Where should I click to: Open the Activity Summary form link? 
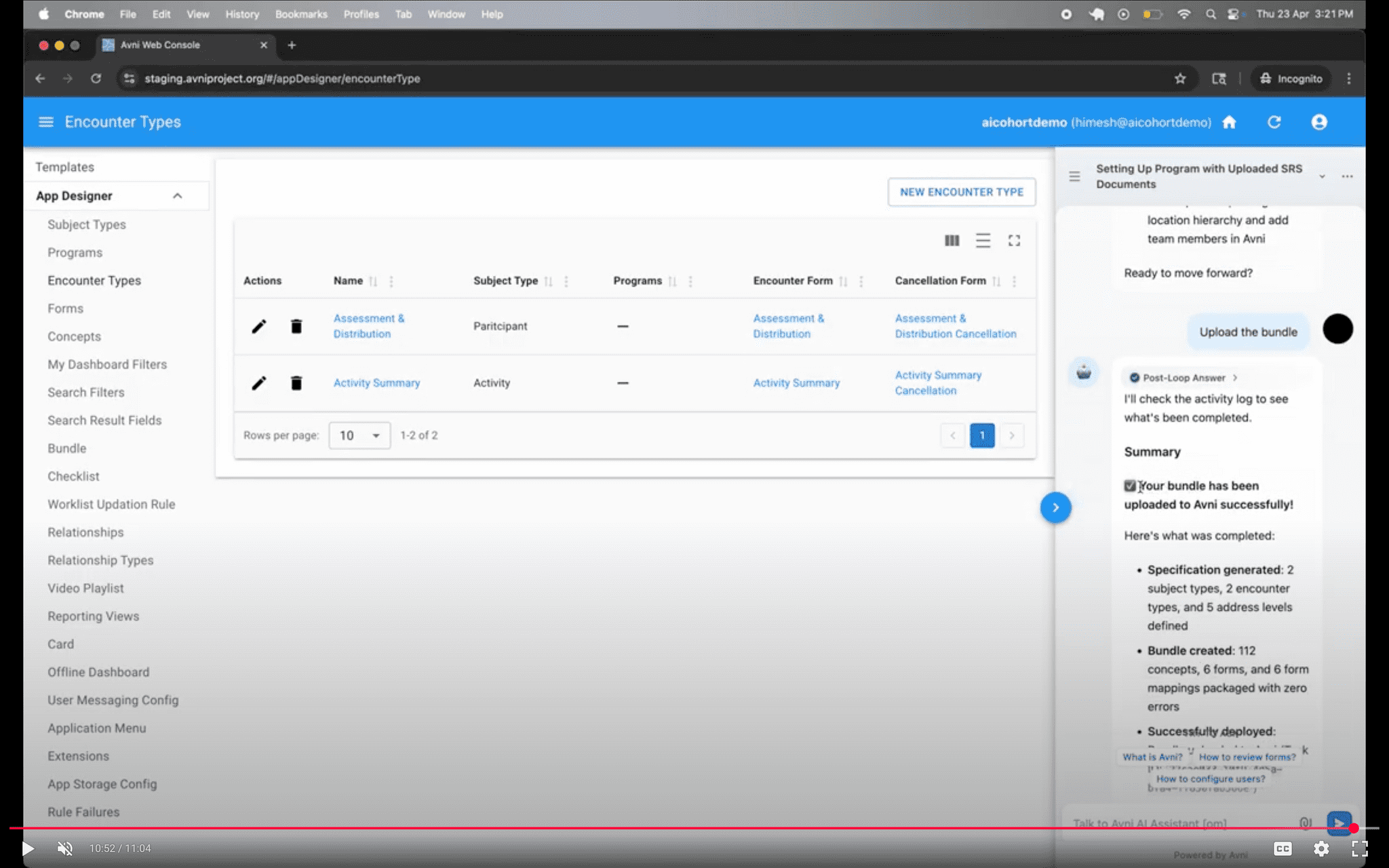point(796,383)
